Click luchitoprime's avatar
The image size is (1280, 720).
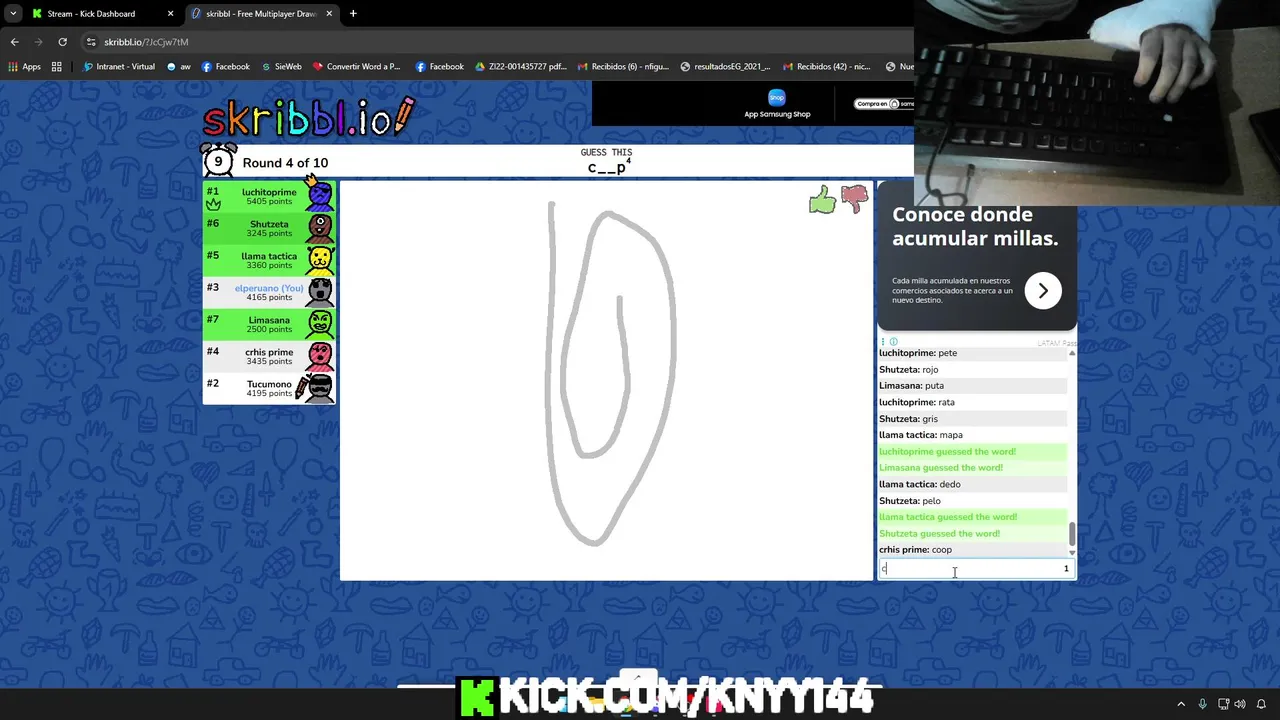320,195
